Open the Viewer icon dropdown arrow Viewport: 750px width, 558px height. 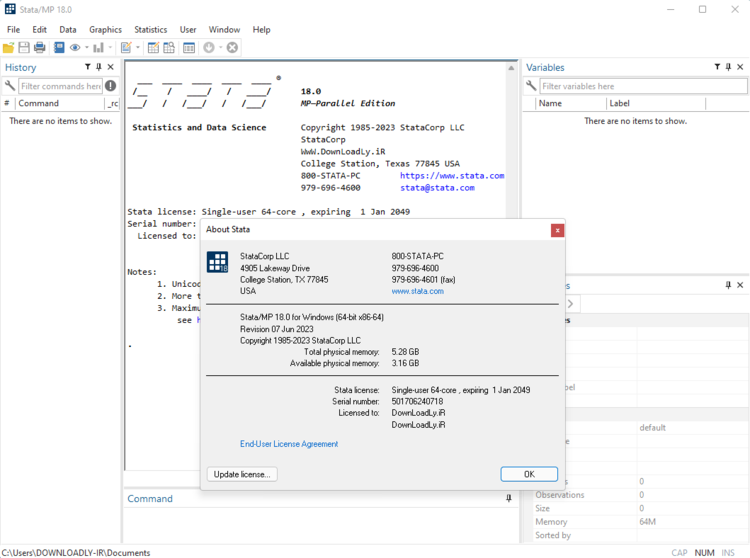pos(87,48)
